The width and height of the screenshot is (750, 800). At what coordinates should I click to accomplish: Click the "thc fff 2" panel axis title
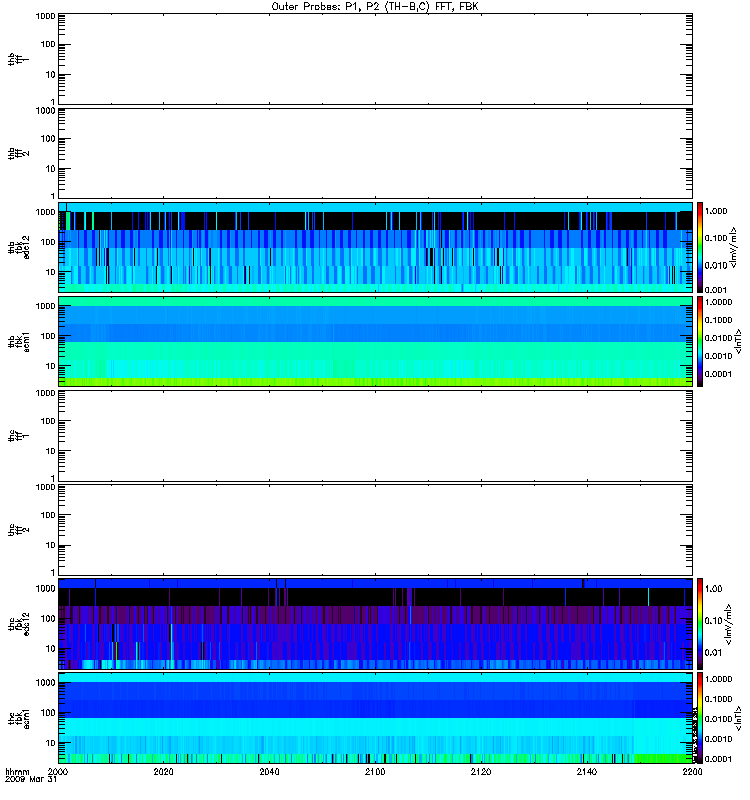point(18,530)
